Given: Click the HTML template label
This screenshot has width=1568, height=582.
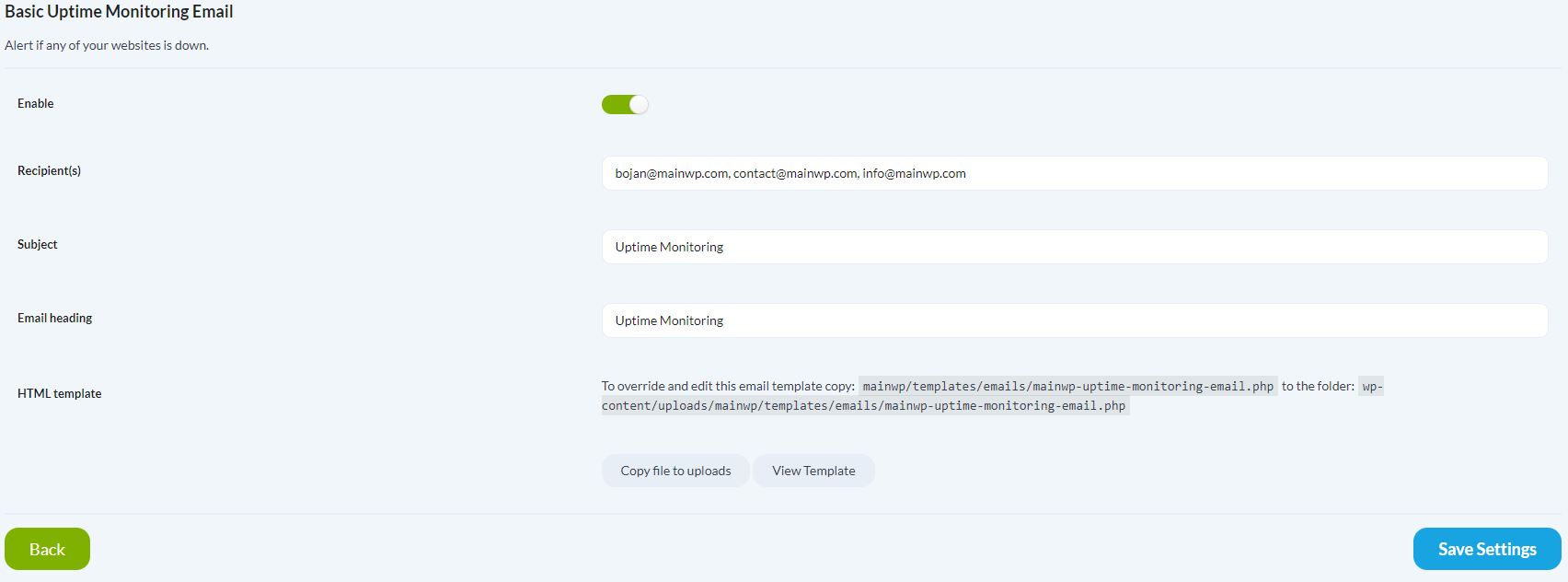Looking at the screenshot, I should coord(60,393).
